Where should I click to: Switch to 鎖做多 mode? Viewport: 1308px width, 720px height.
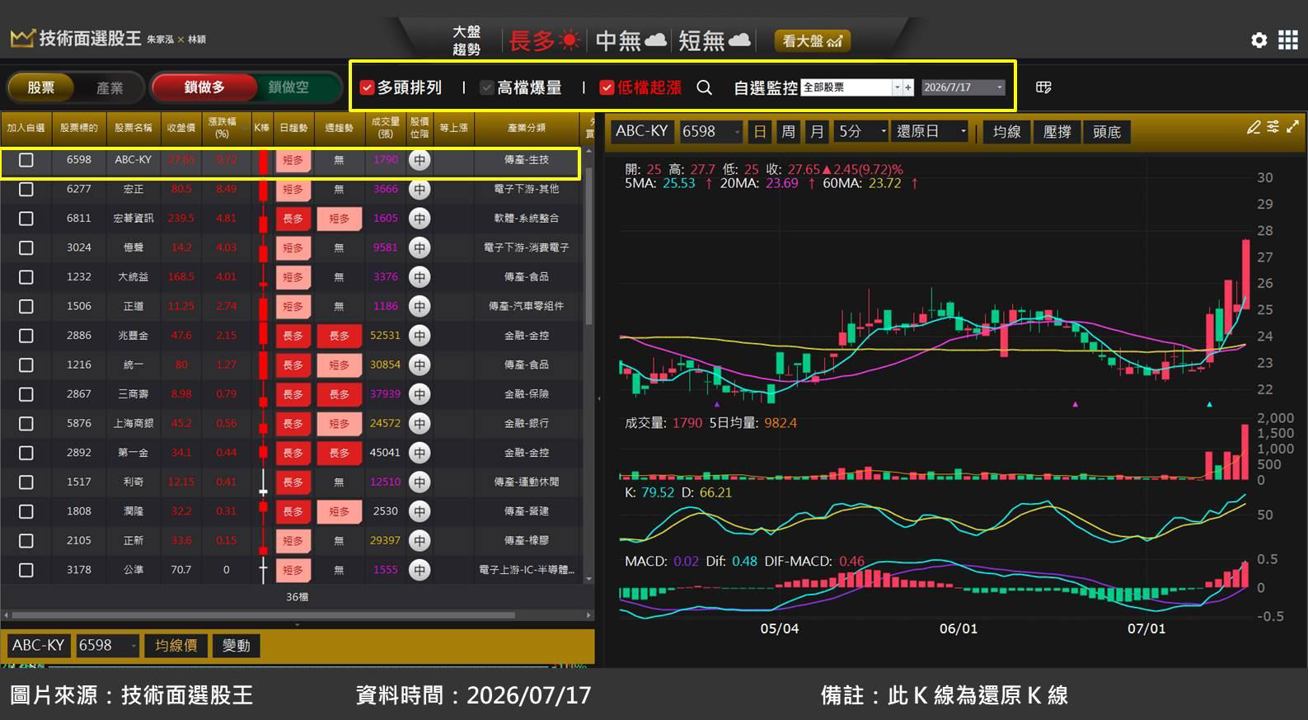204,88
